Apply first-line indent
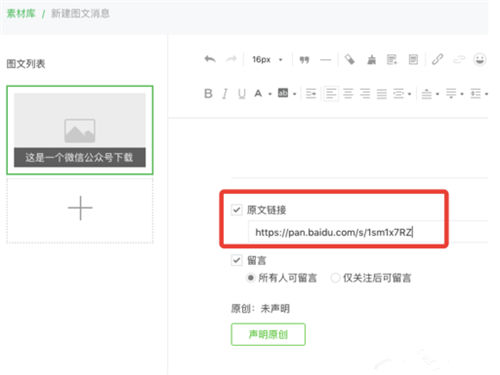 point(311,94)
